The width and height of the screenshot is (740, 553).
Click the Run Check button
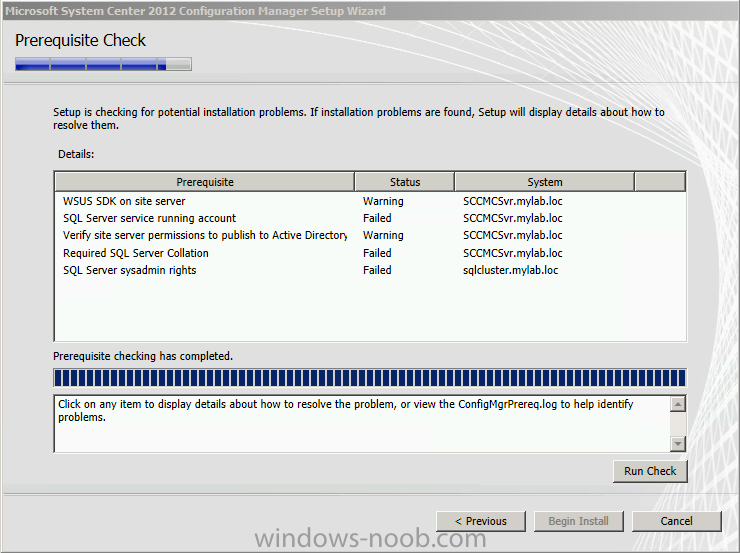click(x=650, y=471)
